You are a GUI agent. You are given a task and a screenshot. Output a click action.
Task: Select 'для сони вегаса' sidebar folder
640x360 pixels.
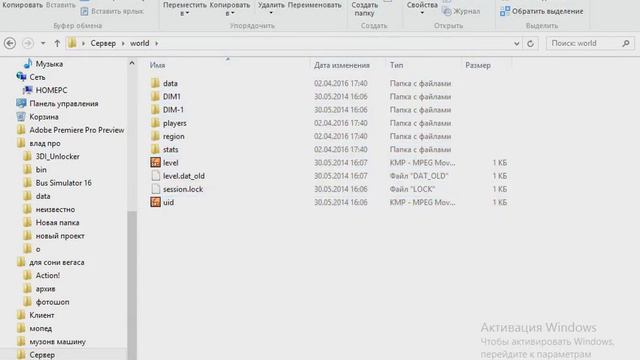(56, 262)
